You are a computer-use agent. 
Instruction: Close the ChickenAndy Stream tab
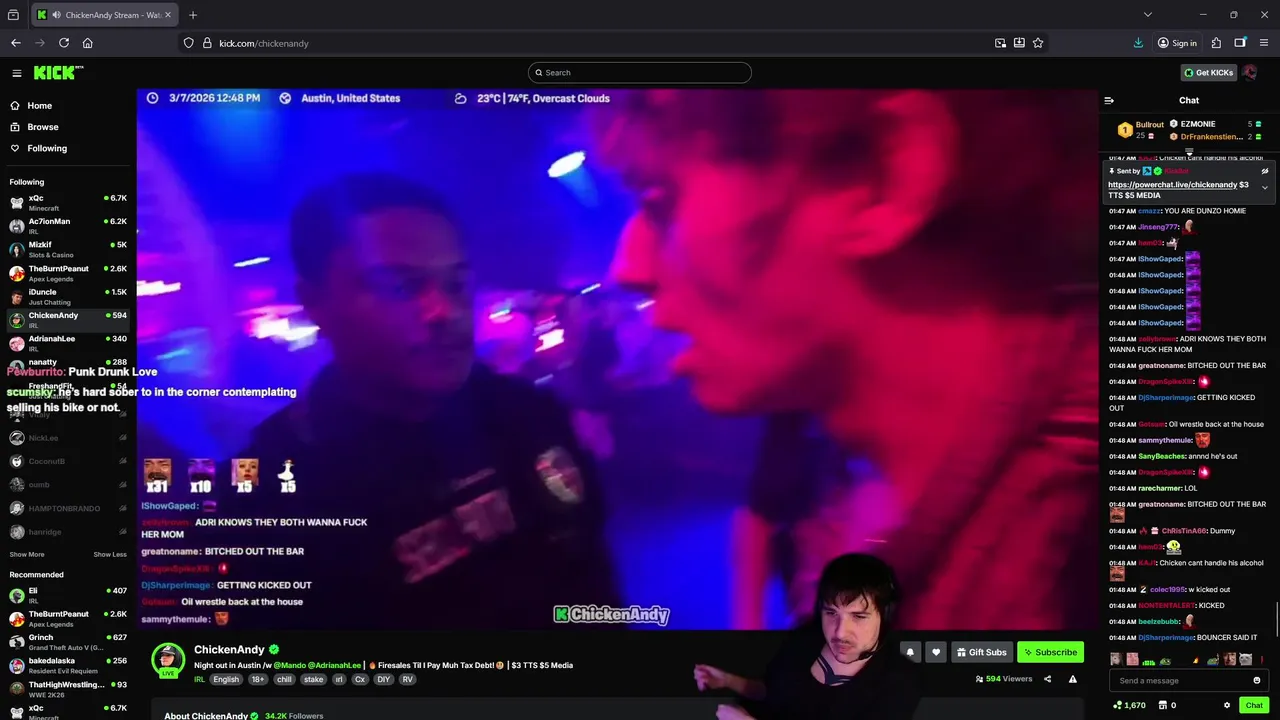[x=168, y=15]
